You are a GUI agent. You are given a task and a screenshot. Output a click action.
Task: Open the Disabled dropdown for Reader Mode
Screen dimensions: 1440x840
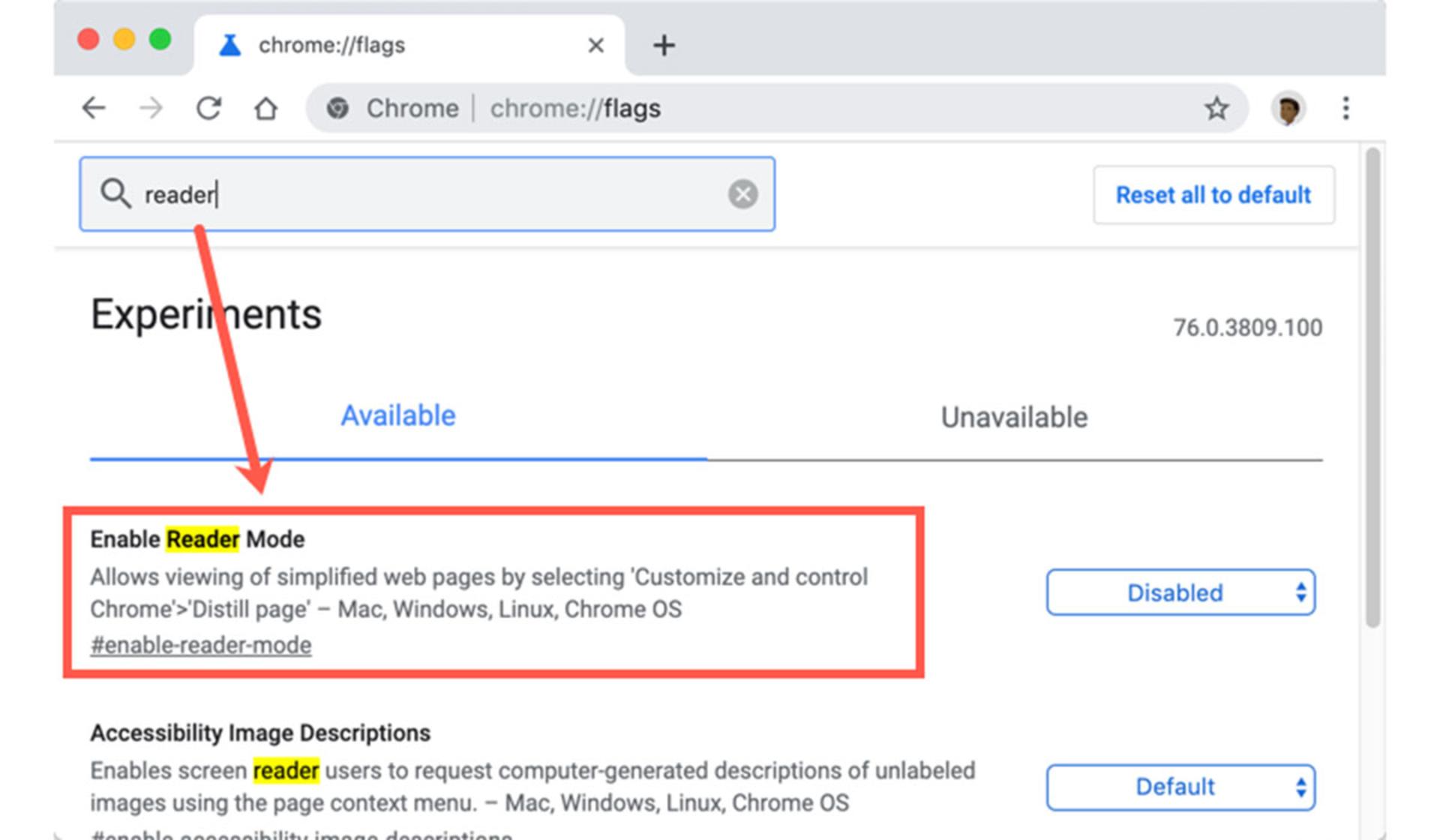pyautogui.click(x=1180, y=592)
